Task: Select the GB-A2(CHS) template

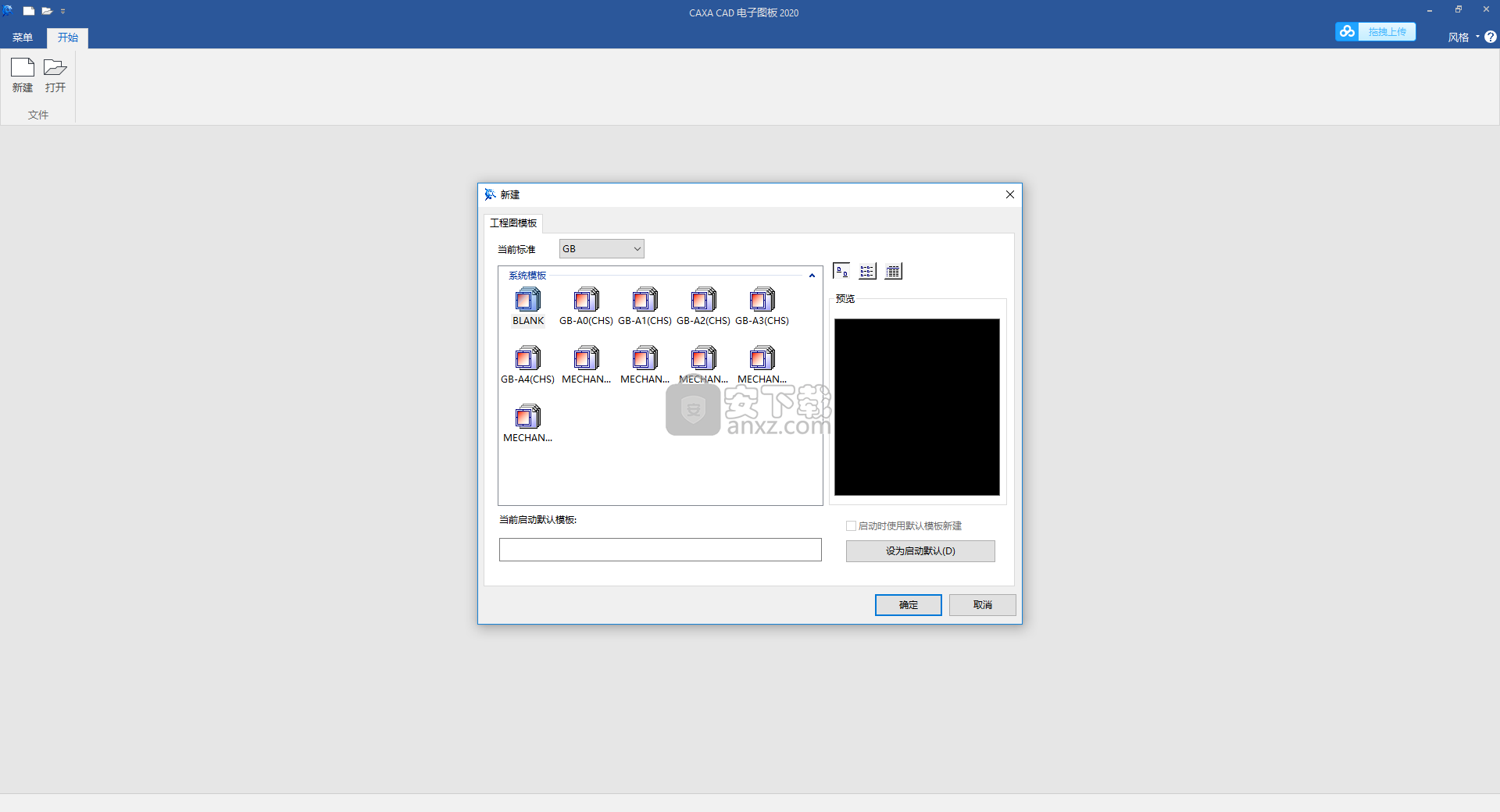Action: tap(703, 308)
